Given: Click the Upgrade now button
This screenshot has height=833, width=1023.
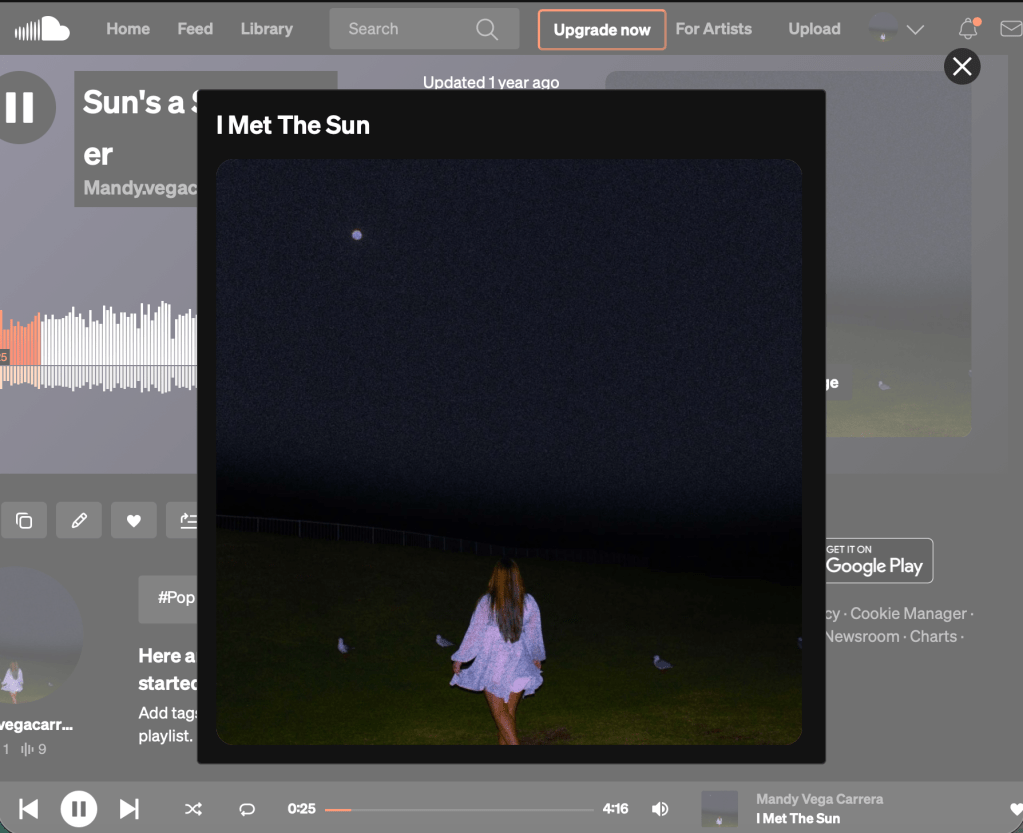Looking at the screenshot, I should point(602,30).
